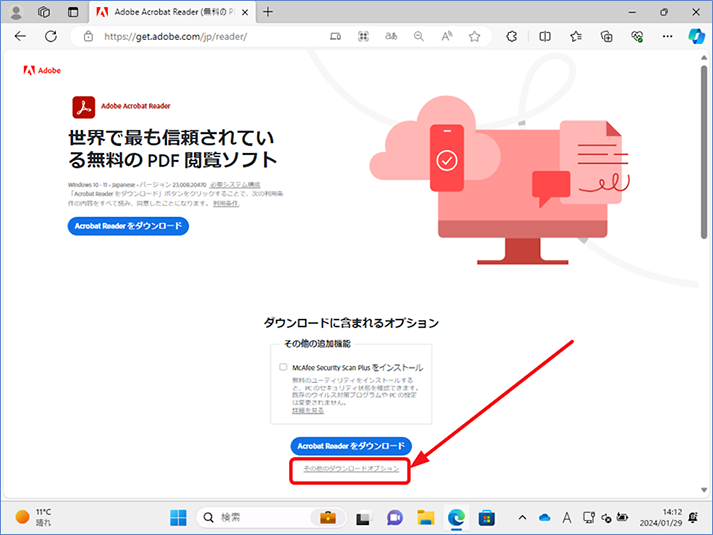The image size is (713, 535).
Task: Click the page vertical scrollbar thumb
Action: click(704, 152)
